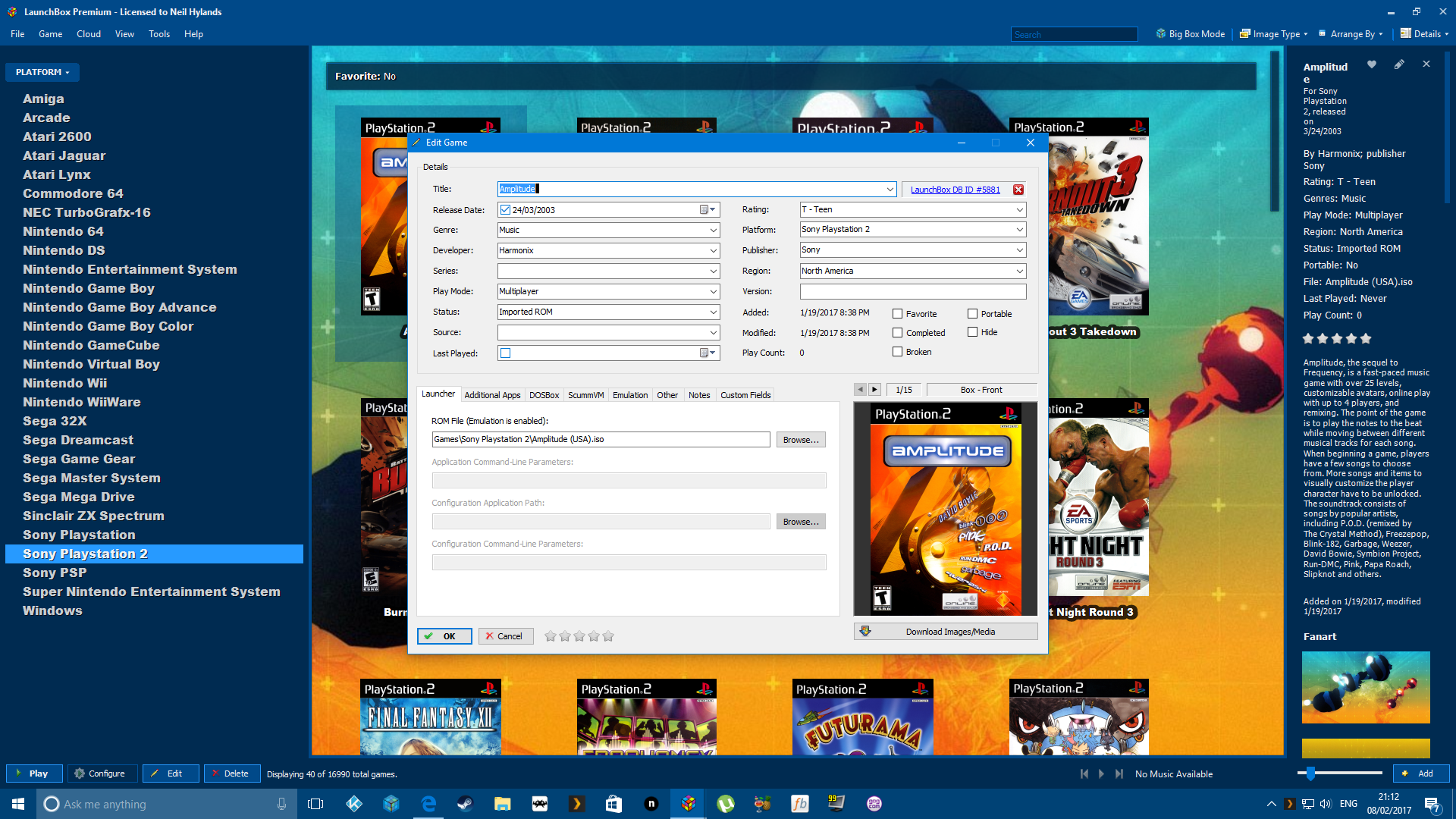Click the LaunchBox taskbar icon
Viewport: 1456px width, 819px height.
tap(688, 804)
